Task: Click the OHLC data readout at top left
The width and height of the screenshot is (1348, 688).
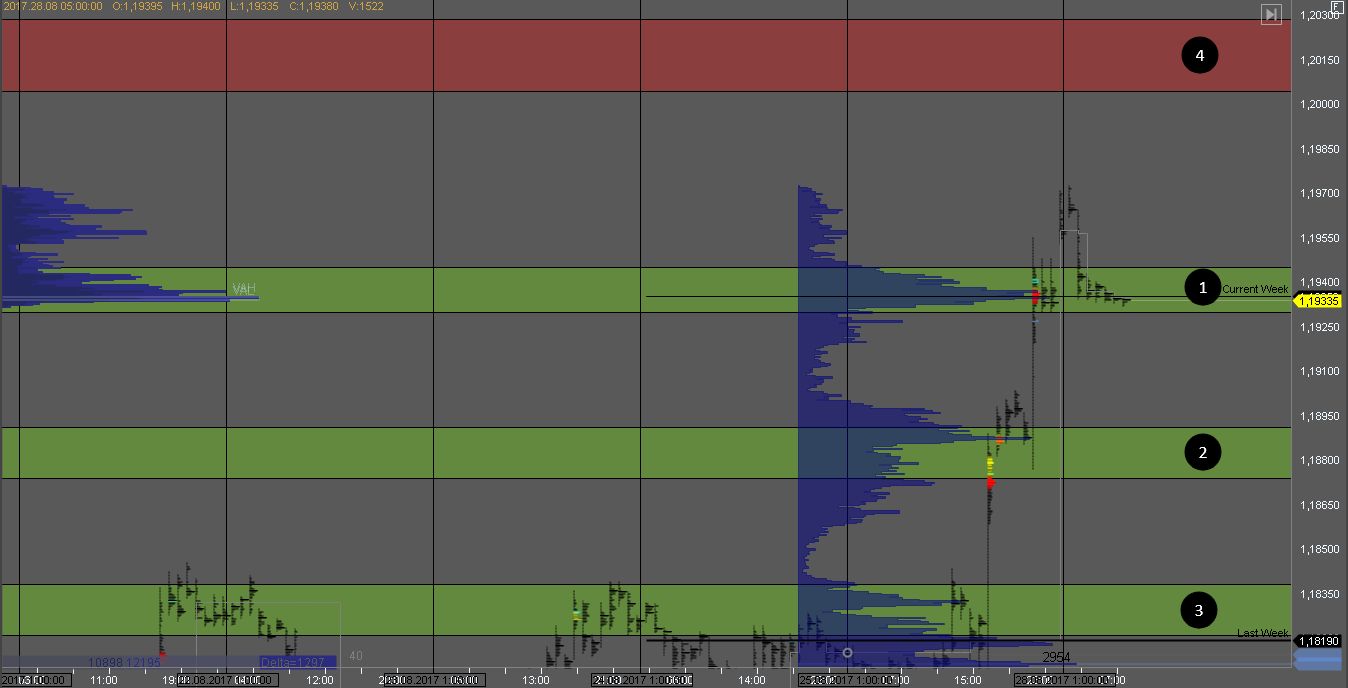Action: [x=203, y=6]
